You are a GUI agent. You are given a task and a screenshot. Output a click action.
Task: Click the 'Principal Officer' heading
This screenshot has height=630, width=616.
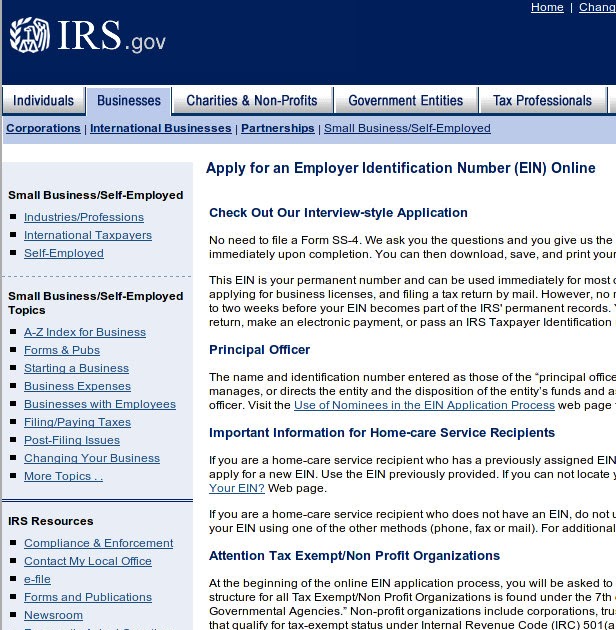tap(260, 350)
